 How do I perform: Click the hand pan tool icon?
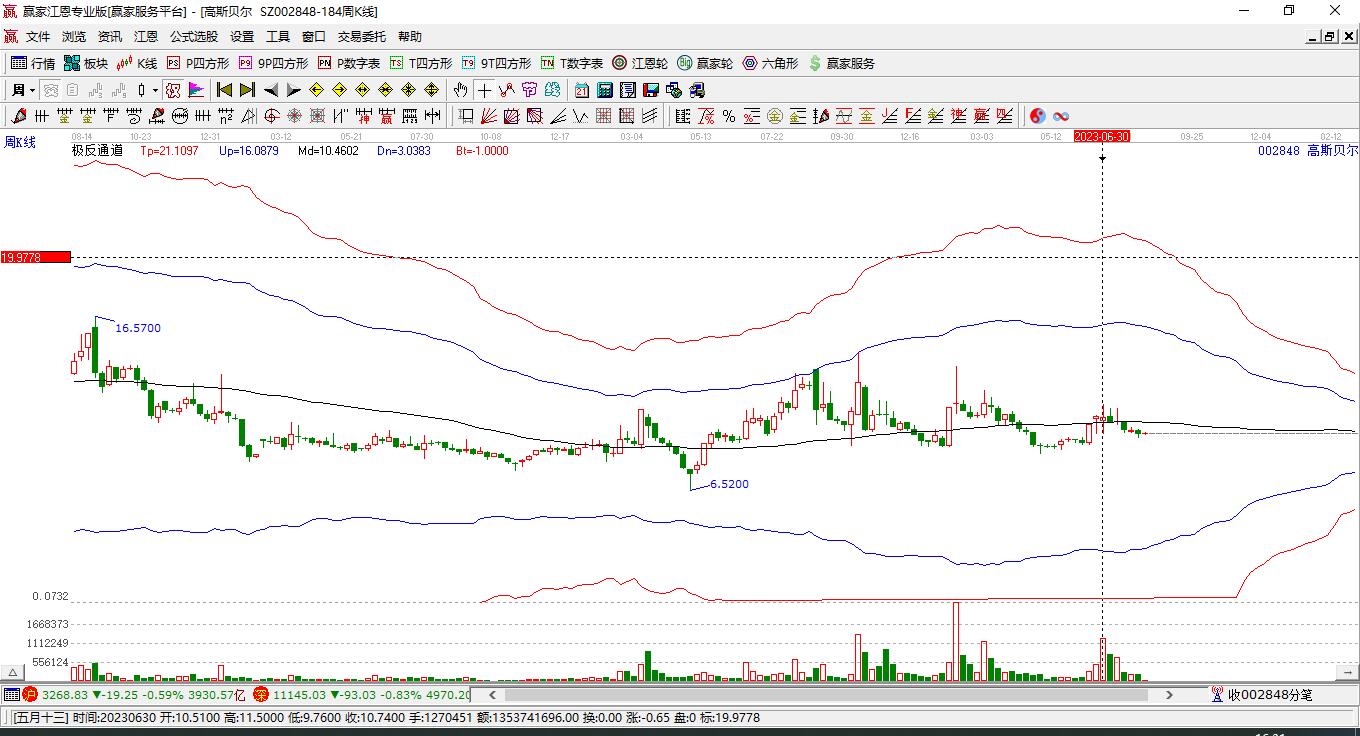tap(460, 90)
